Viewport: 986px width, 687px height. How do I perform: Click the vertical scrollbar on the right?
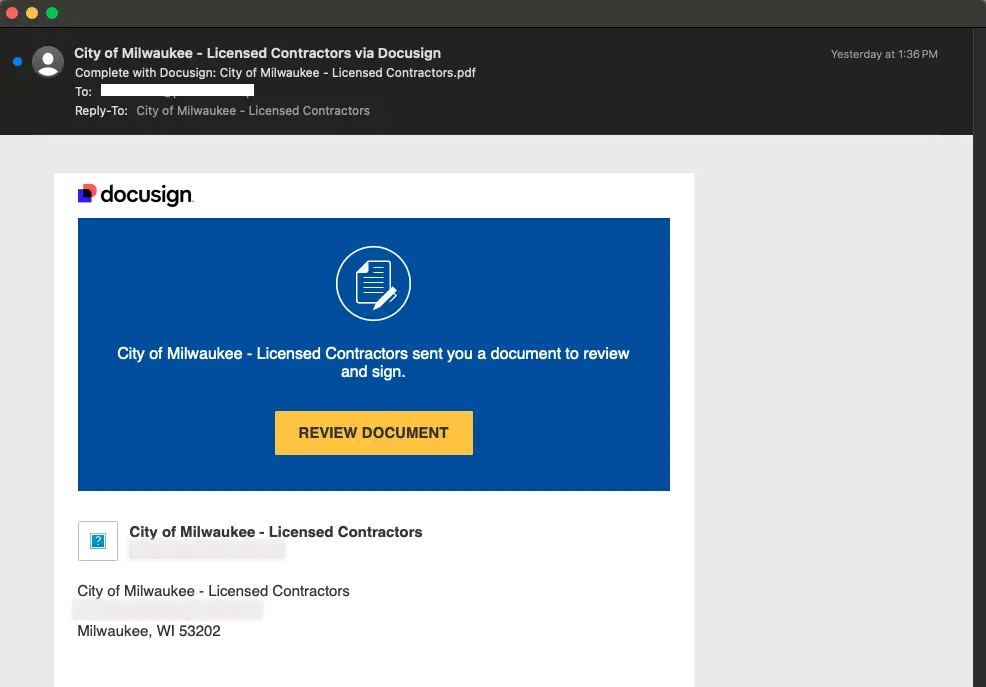tap(979, 357)
